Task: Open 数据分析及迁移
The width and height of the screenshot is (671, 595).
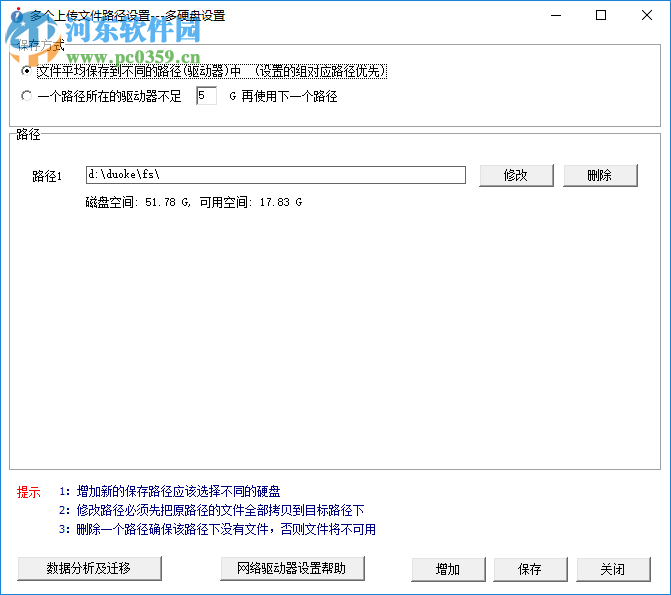Action: point(89,568)
